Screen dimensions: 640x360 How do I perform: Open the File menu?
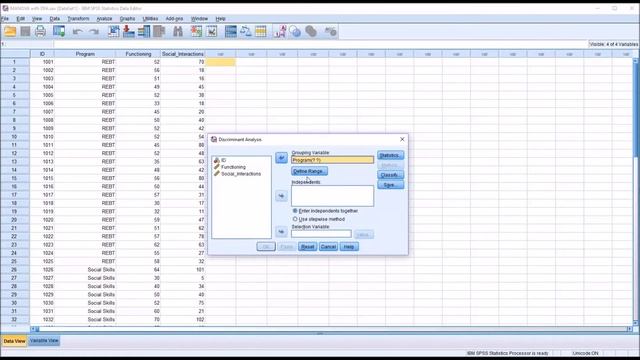pos(5,19)
